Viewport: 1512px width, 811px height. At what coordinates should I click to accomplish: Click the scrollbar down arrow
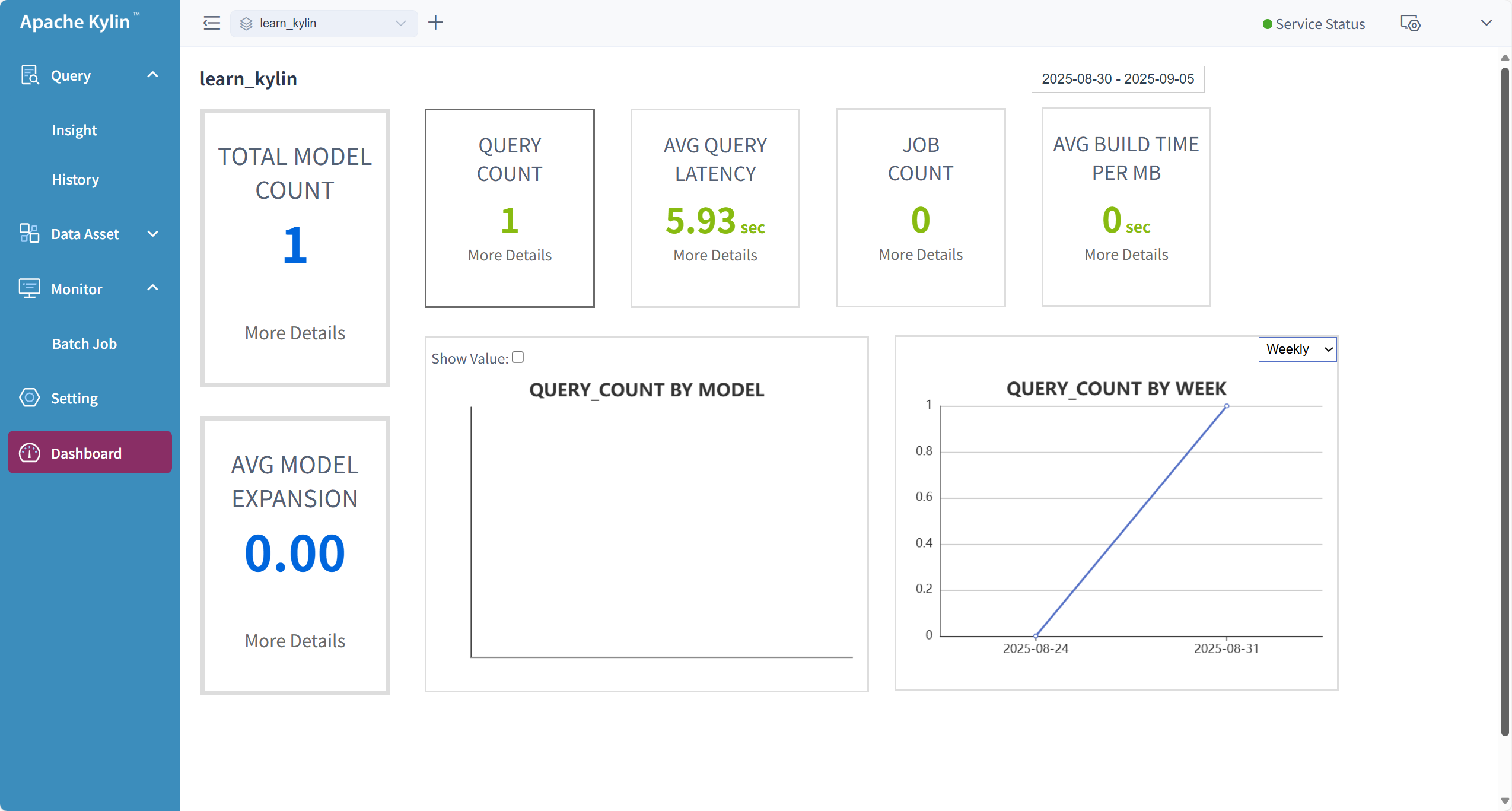pos(1505,802)
